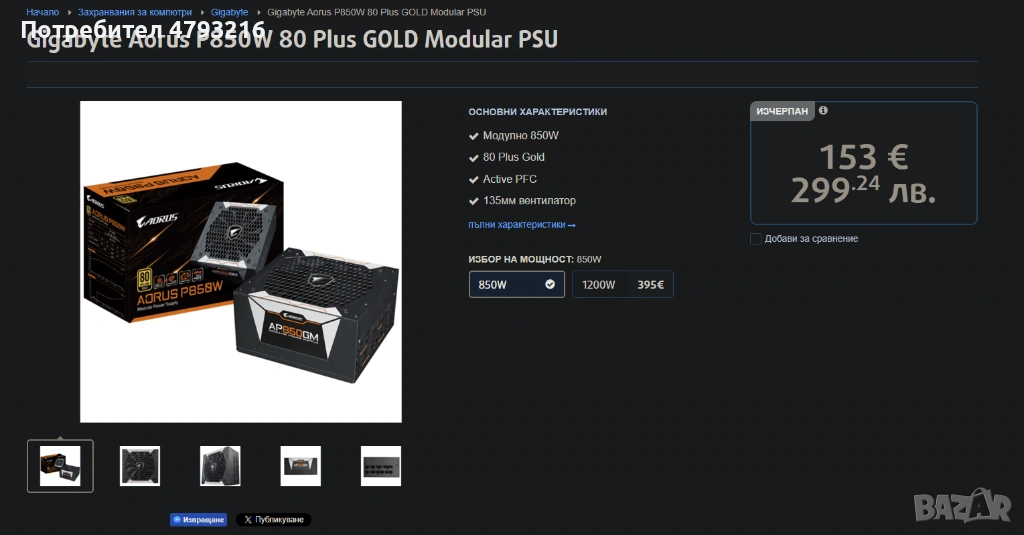The width and height of the screenshot is (1024, 535).
Task: Select the second thumbnail showing fan top
Action: pos(140,466)
